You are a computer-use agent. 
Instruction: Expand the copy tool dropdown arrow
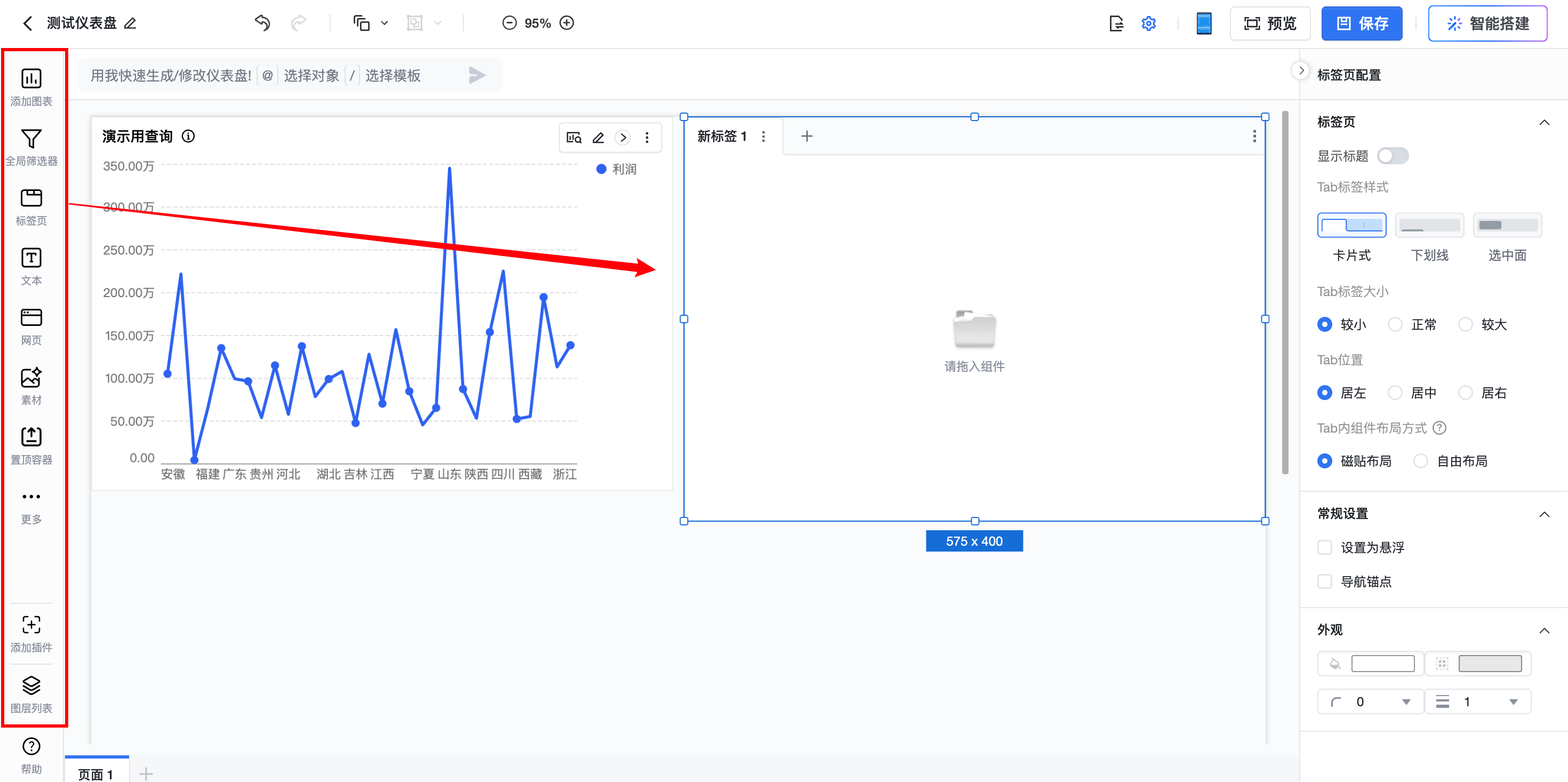pyautogui.click(x=384, y=23)
